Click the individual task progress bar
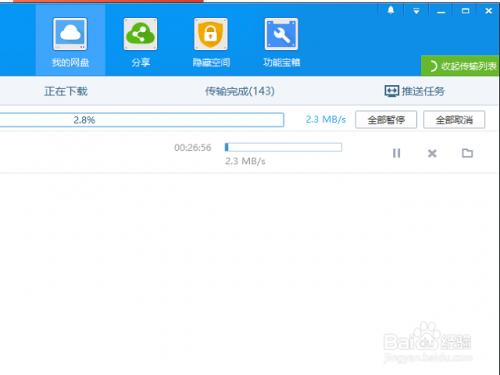This screenshot has width=500, height=375. 283,147
